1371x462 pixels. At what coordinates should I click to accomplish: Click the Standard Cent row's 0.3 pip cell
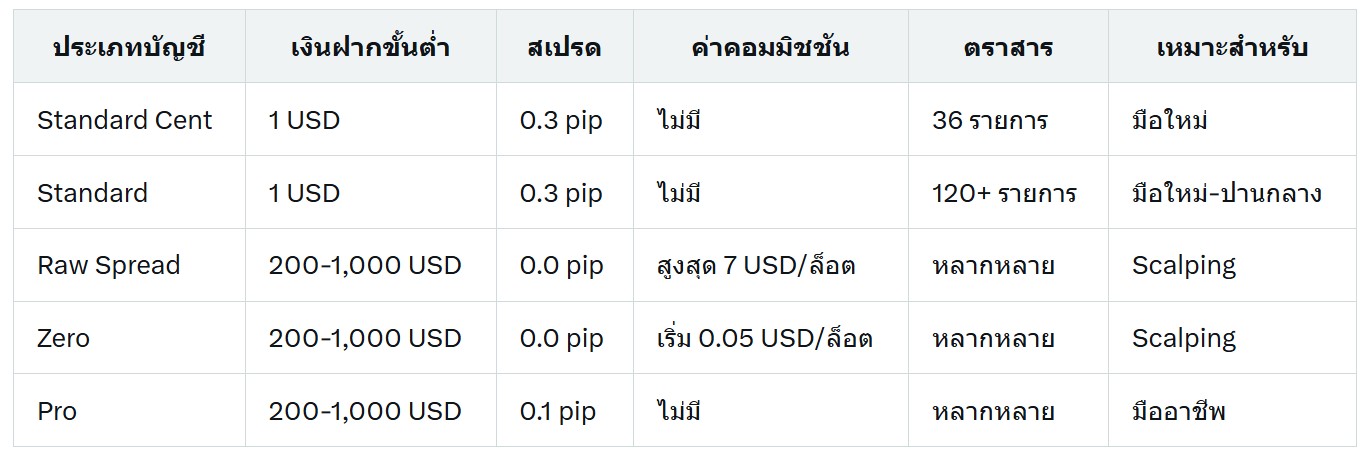click(x=564, y=120)
